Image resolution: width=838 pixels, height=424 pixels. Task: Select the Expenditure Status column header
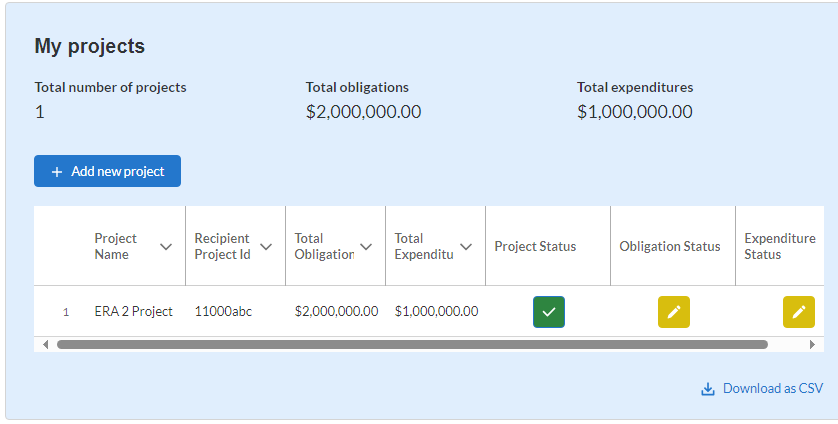click(779, 247)
